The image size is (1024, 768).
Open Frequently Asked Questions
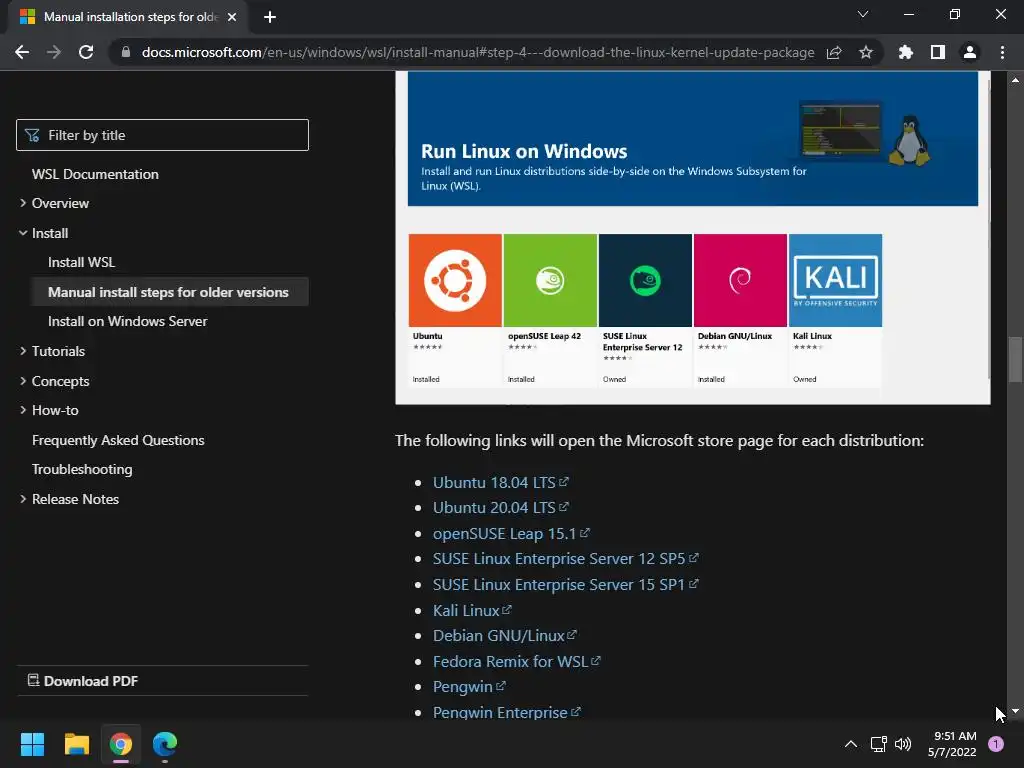coord(118,440)
